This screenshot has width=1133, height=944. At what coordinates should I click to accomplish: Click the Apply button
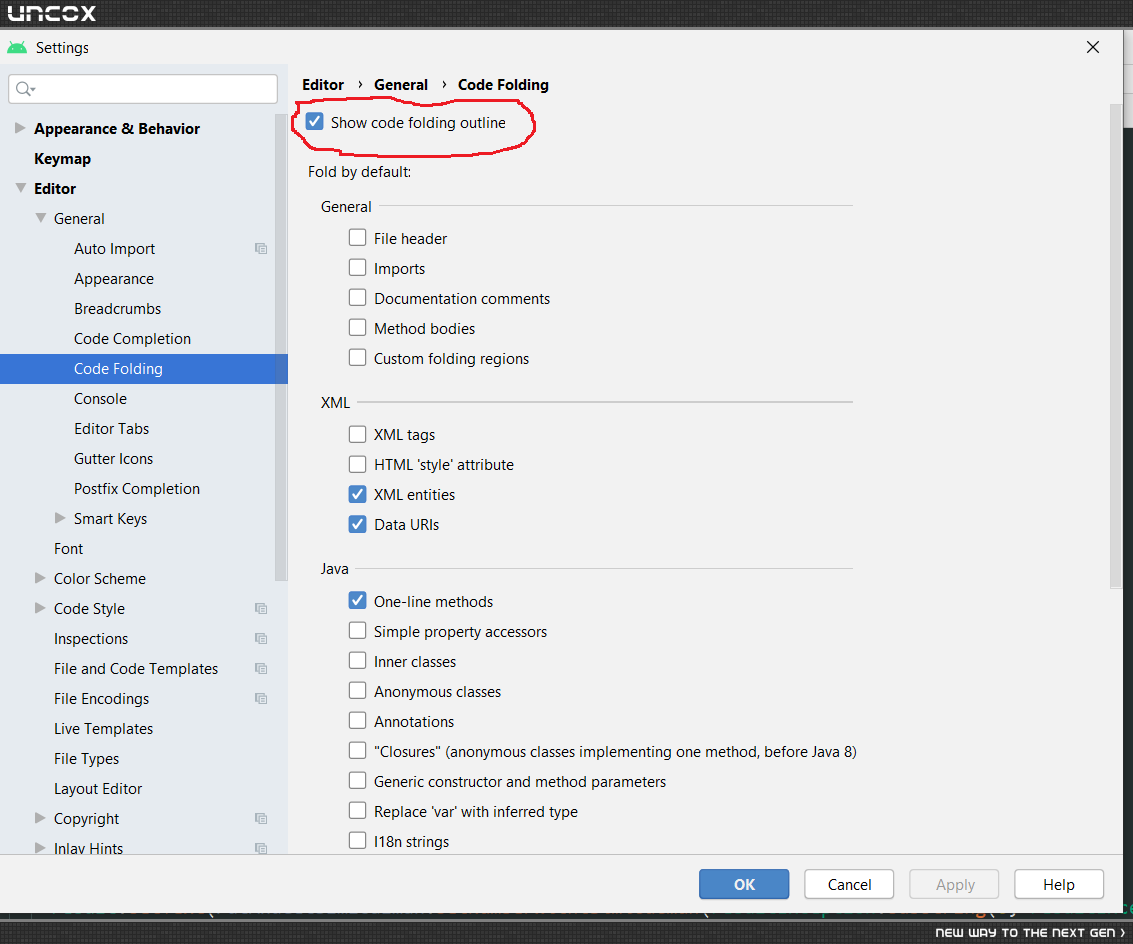coord(955,884)
